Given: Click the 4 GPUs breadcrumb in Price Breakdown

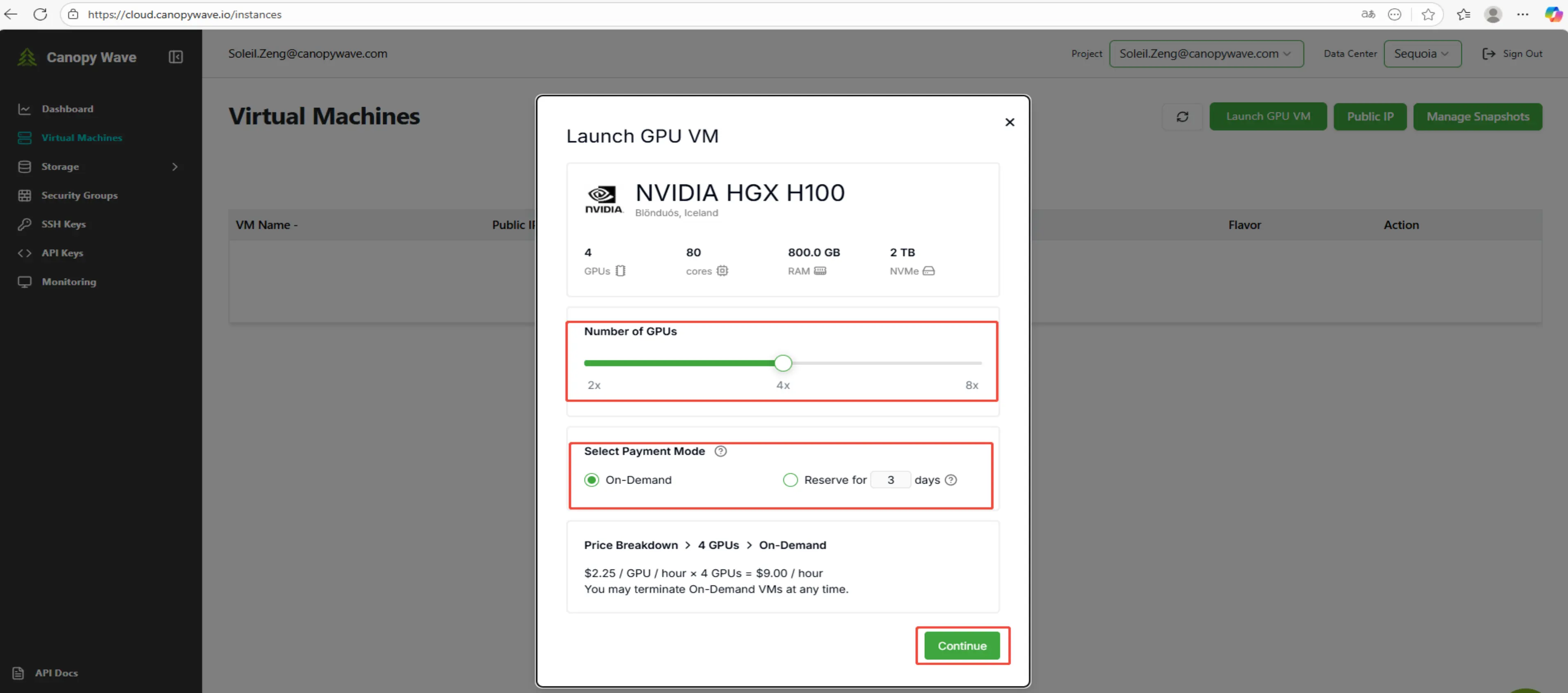Looking at the screenshot, I should click(x=718, y=545).
